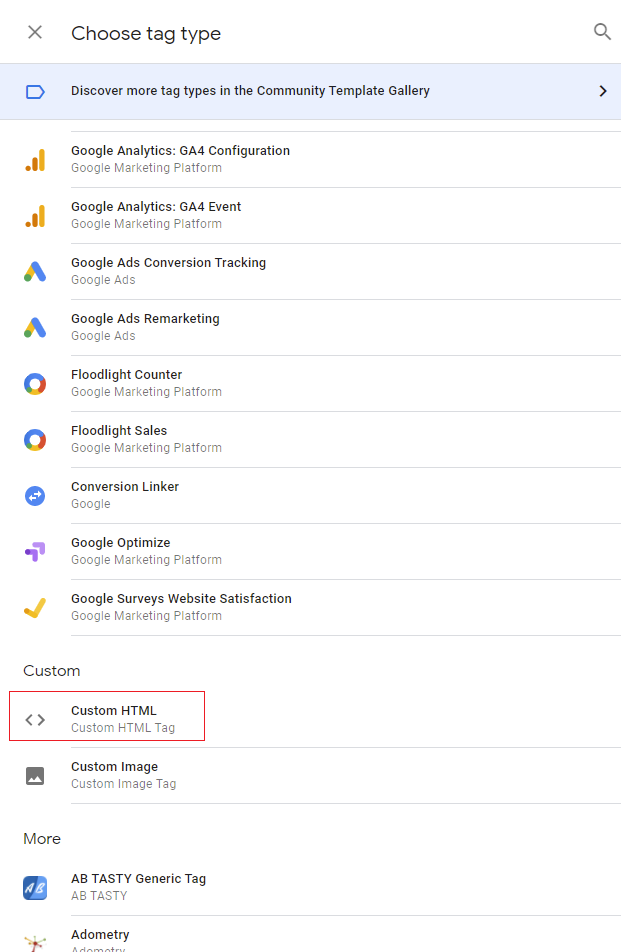Viewport: 621px width, 952px height.
Task: Click the Community Template Gallery tag icon
Action: coord(35,92)
